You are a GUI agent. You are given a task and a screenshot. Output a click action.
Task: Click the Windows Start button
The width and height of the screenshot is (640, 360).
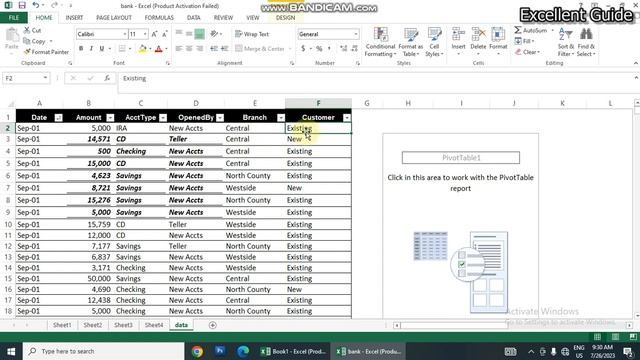(11, 351)
